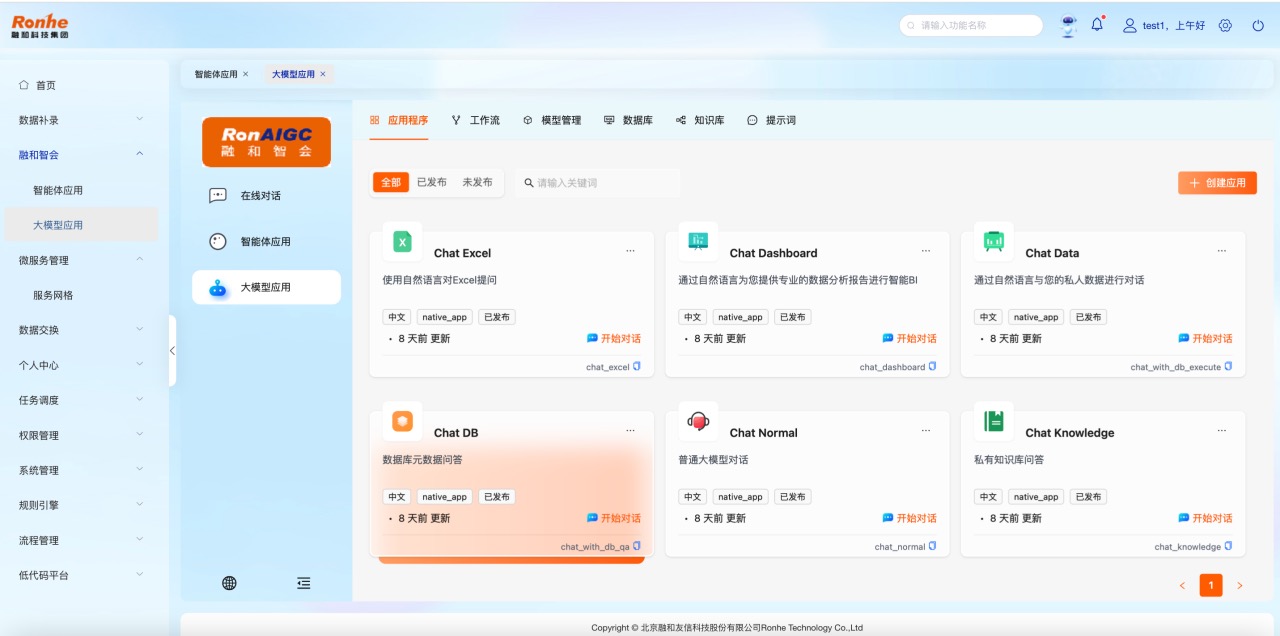The width and height of the screenshot is (1280, 636).
Task: Filter apps by 已发布 status
Action: 433,182
